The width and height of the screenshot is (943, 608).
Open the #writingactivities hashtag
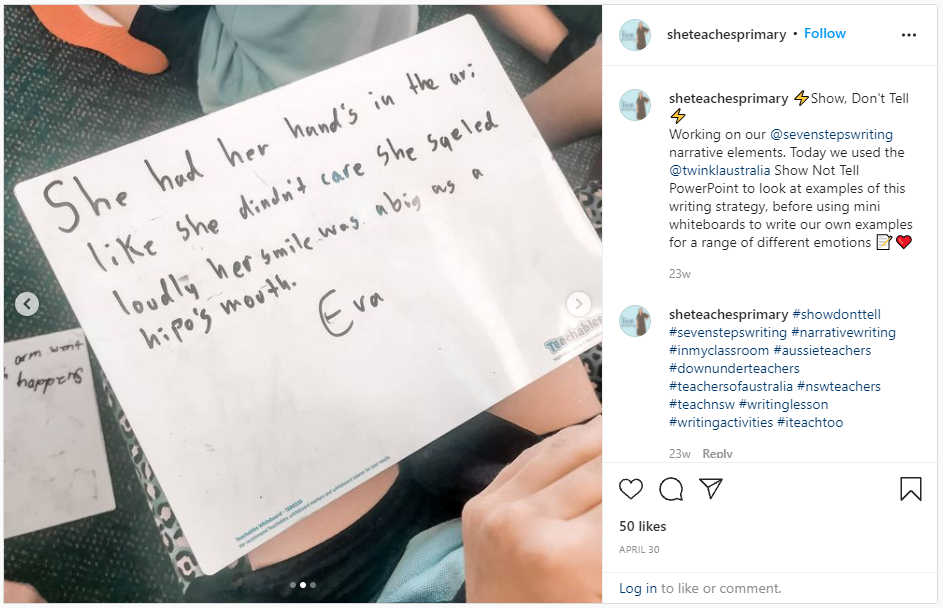pyautogui.click(x=720, y=422)
